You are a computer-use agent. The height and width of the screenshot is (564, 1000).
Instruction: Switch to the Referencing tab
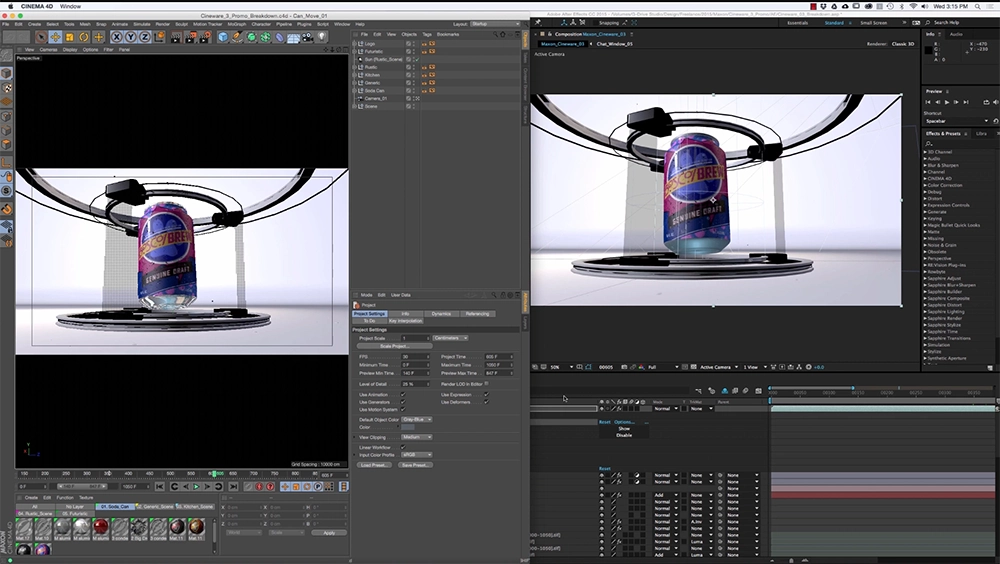click(x=477, y=314)
